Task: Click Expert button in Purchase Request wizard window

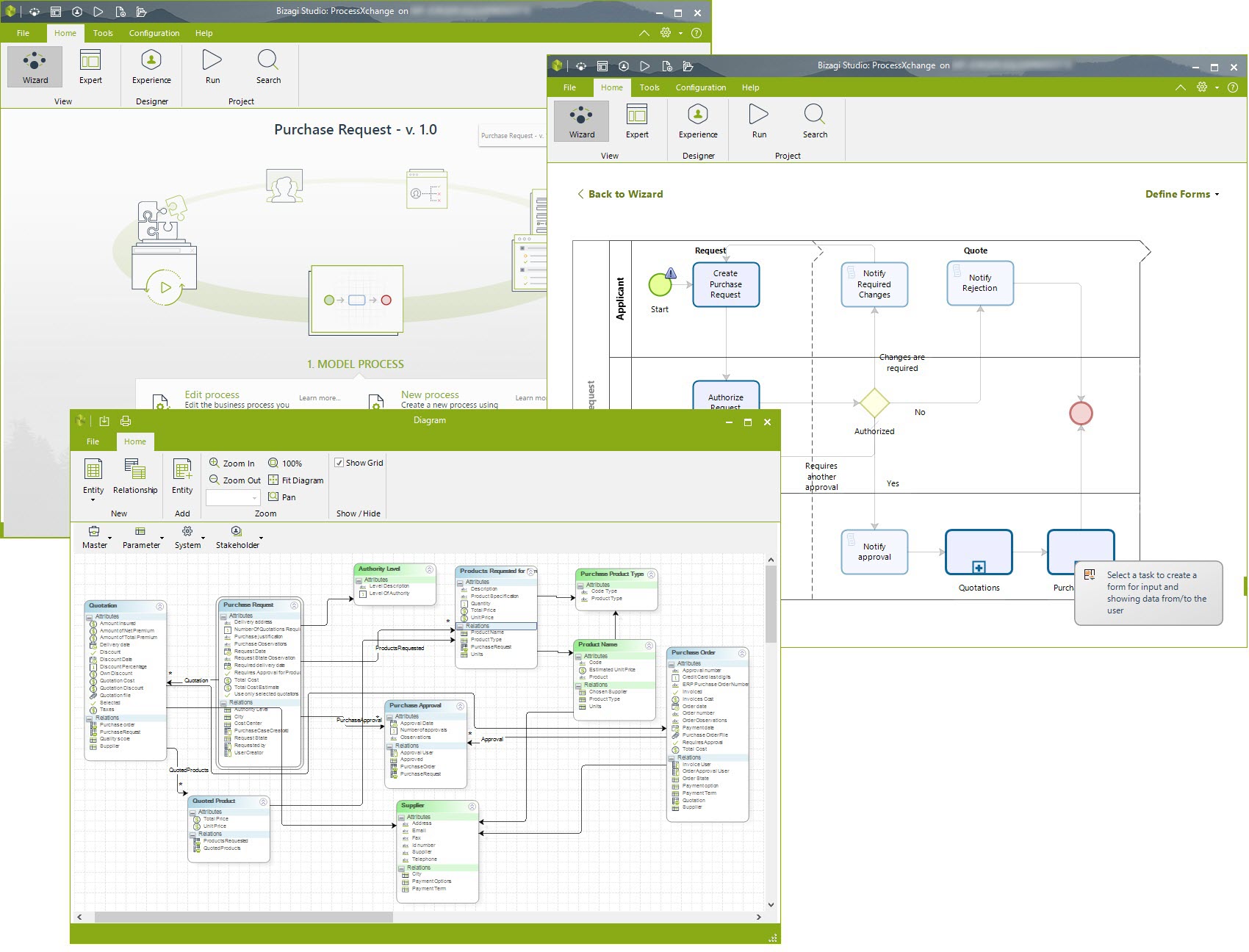Action: point(90,66)
